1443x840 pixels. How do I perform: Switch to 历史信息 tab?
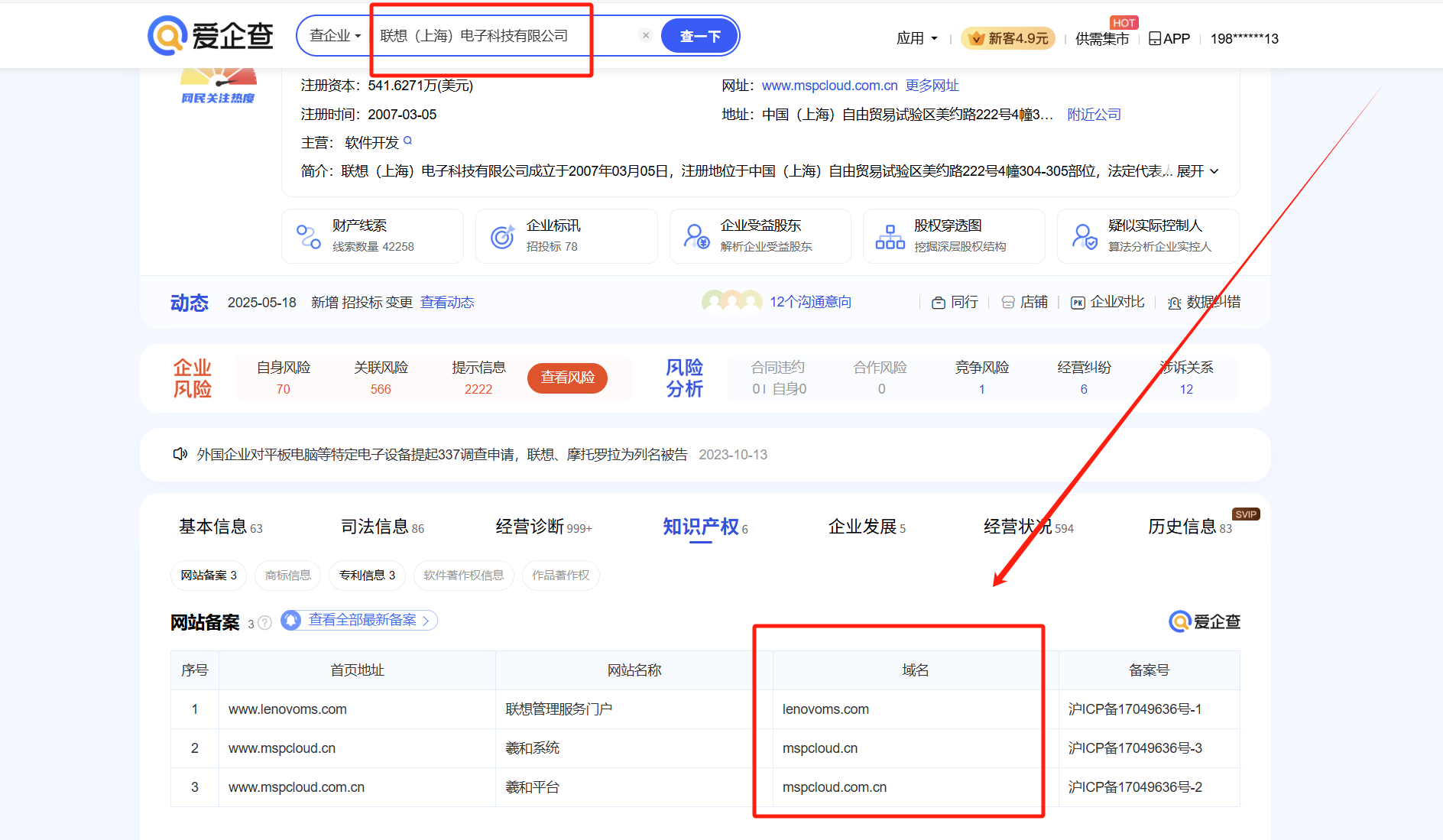click(1189, 527)
